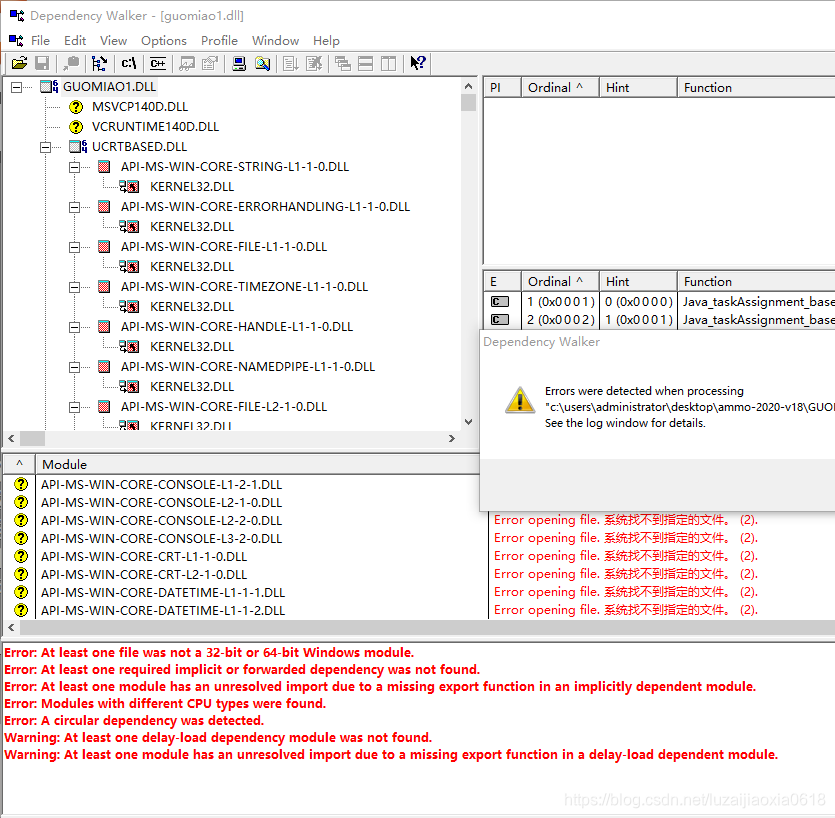The width and height of the screenshot is (835, 818).
Task: Open the Edit menu
Action: [x=75, y=40]
